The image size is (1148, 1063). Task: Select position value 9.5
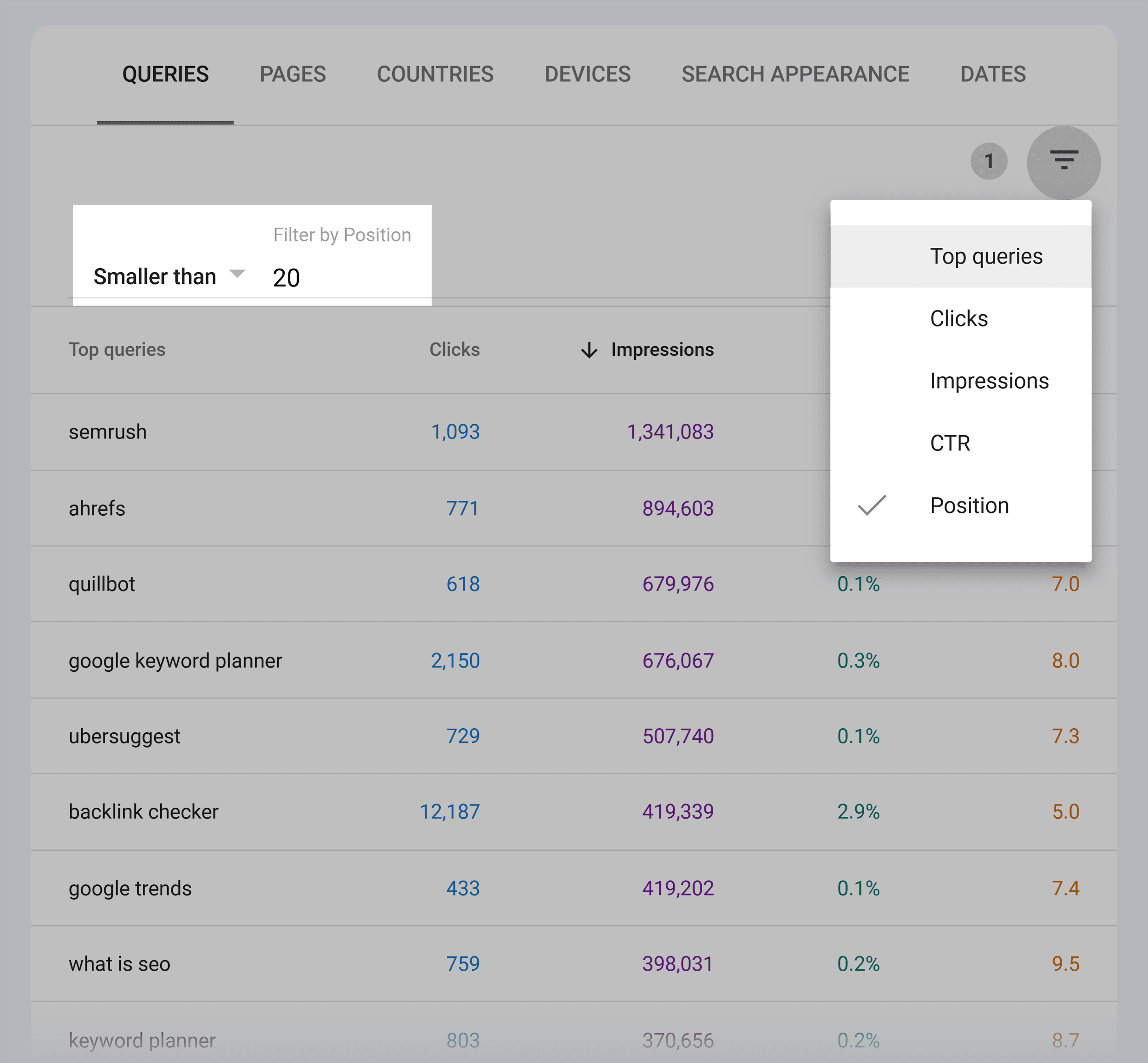coord(1066,964)
